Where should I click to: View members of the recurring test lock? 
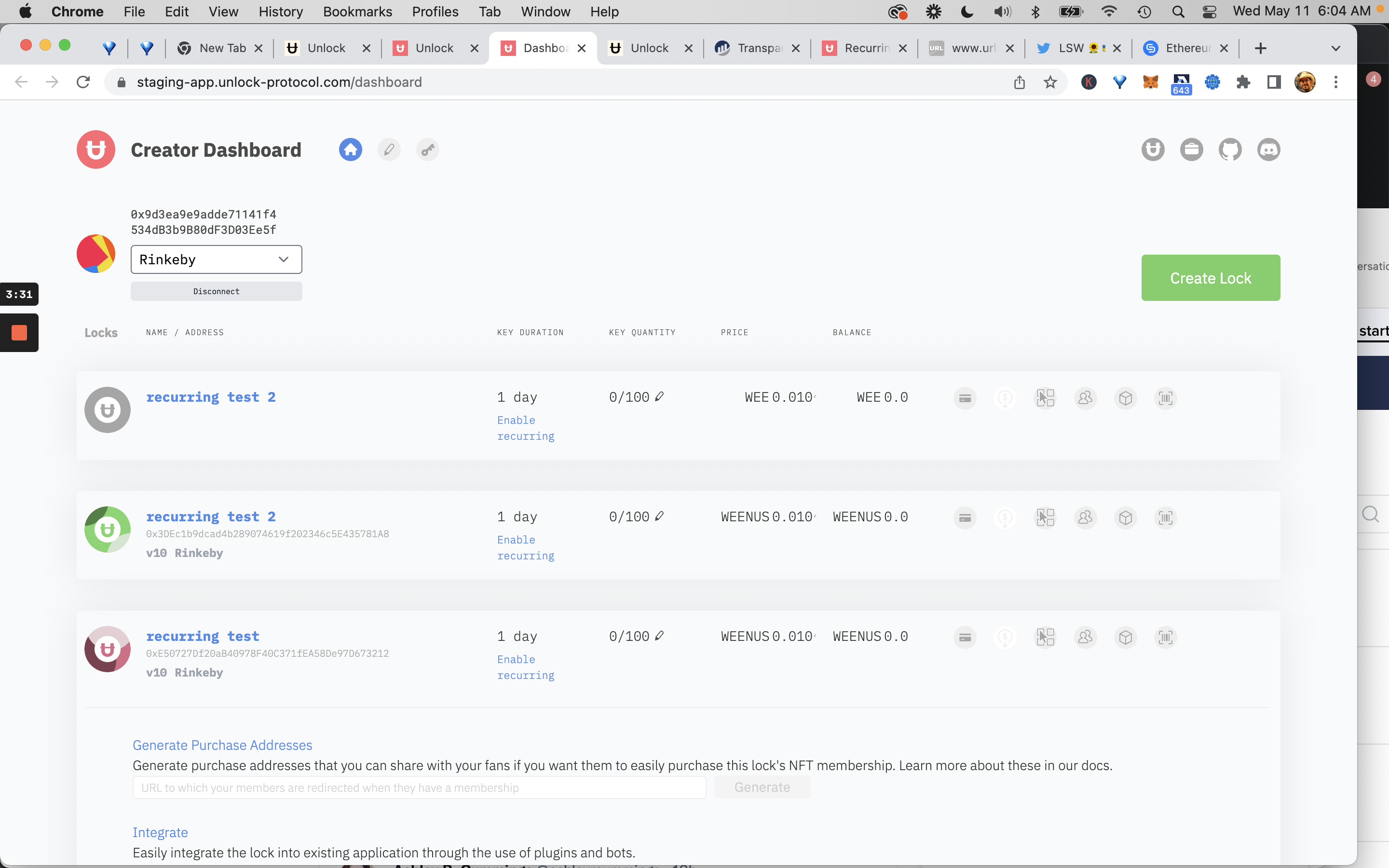coord(1085,637)
